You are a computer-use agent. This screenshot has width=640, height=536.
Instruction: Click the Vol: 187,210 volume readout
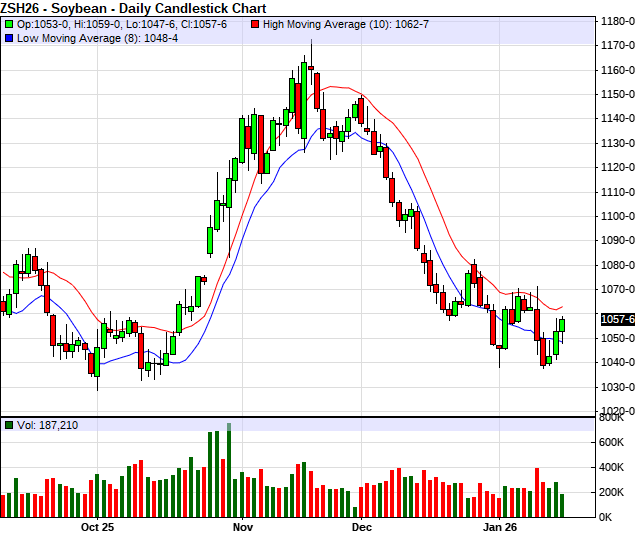pos(47,425)
